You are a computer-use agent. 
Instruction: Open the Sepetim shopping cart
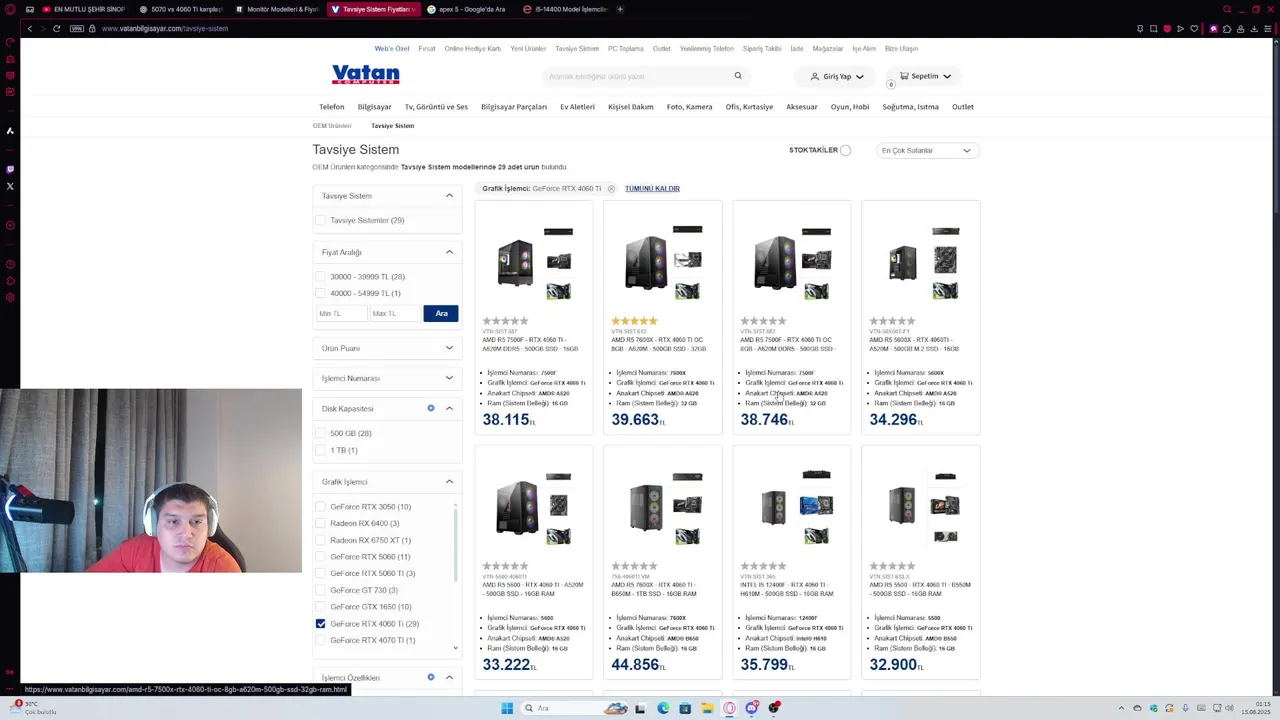pyautogui.click(x=925, y=76)
